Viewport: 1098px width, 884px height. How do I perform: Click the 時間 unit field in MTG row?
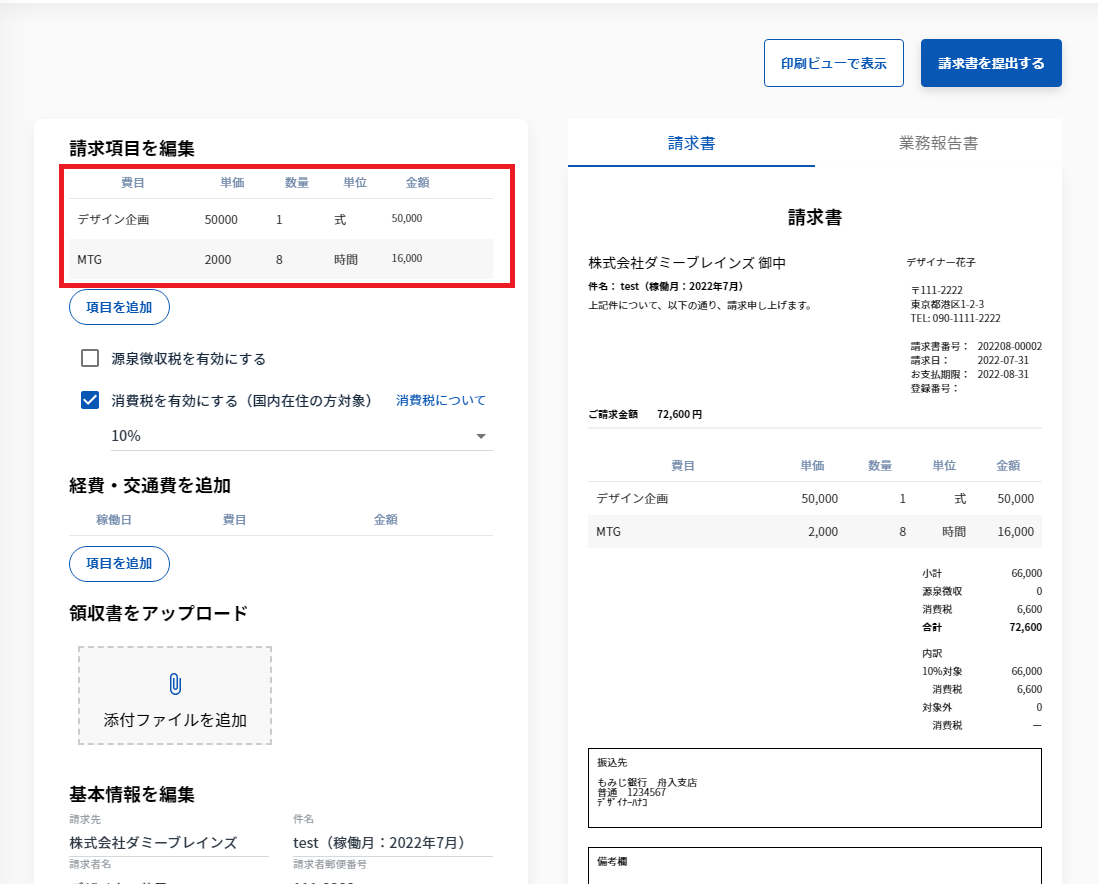click(346, 259)
